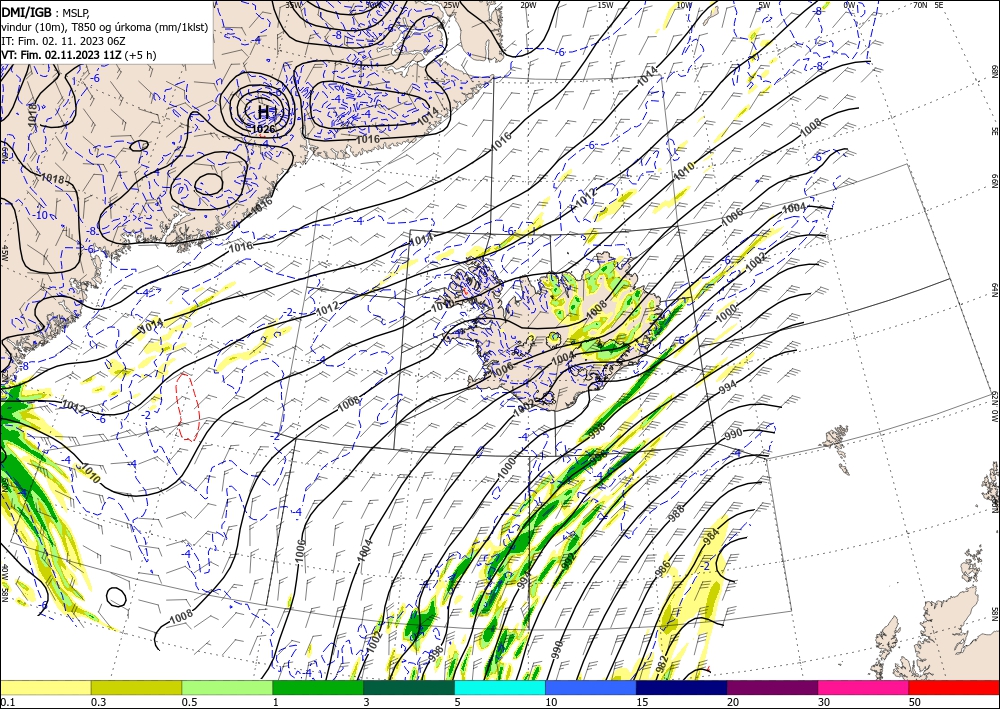Click the "VT: Fim. 02.11.2023 11Z (+5 h)" line
The image size is (1000, 709).
click(x=79, y=55)
